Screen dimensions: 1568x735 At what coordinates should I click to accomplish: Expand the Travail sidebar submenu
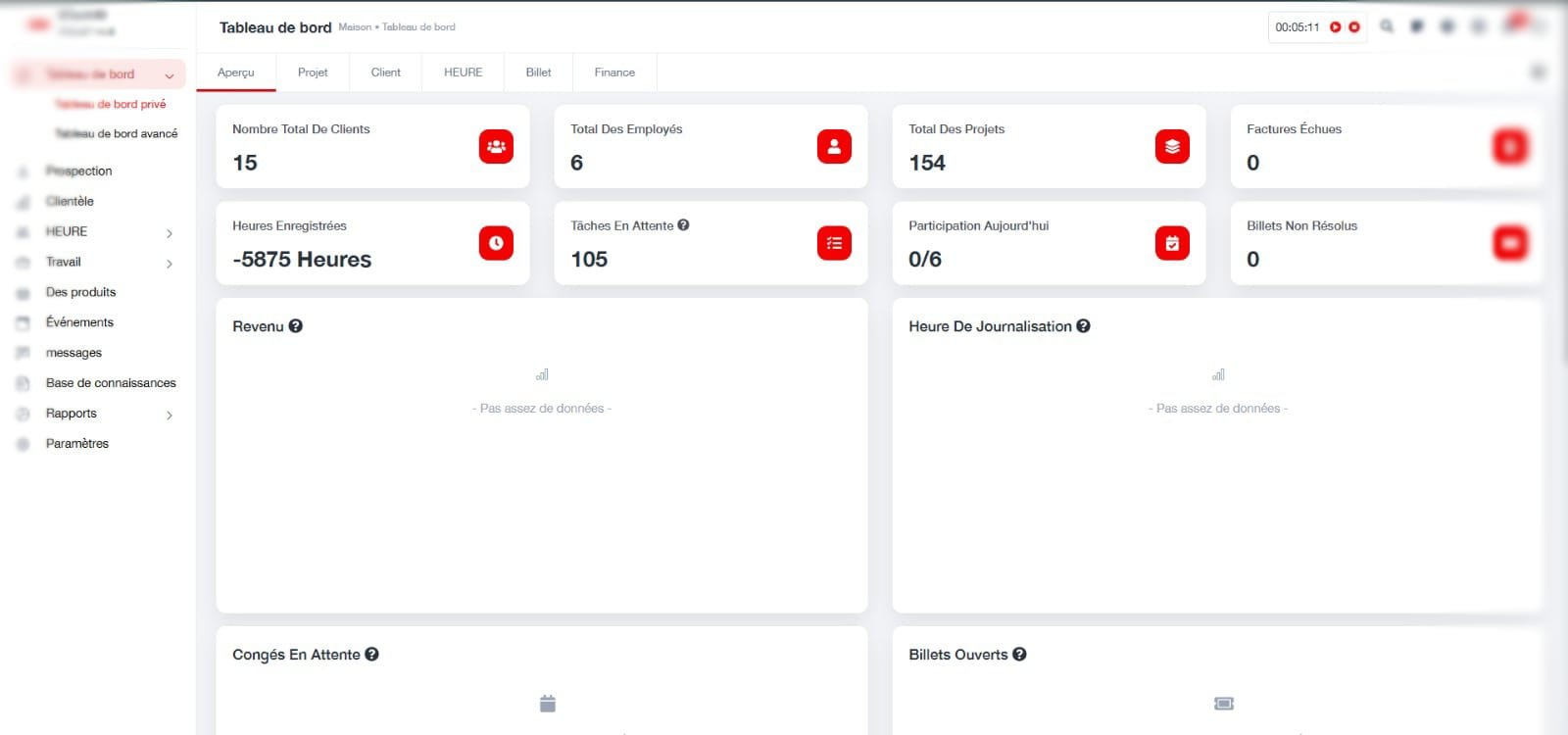point(170,264)
